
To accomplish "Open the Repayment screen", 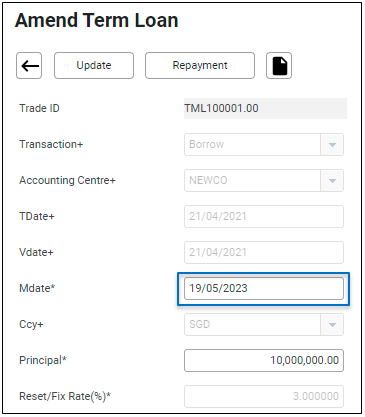I will pyautogui.click(x=200, y=65).
